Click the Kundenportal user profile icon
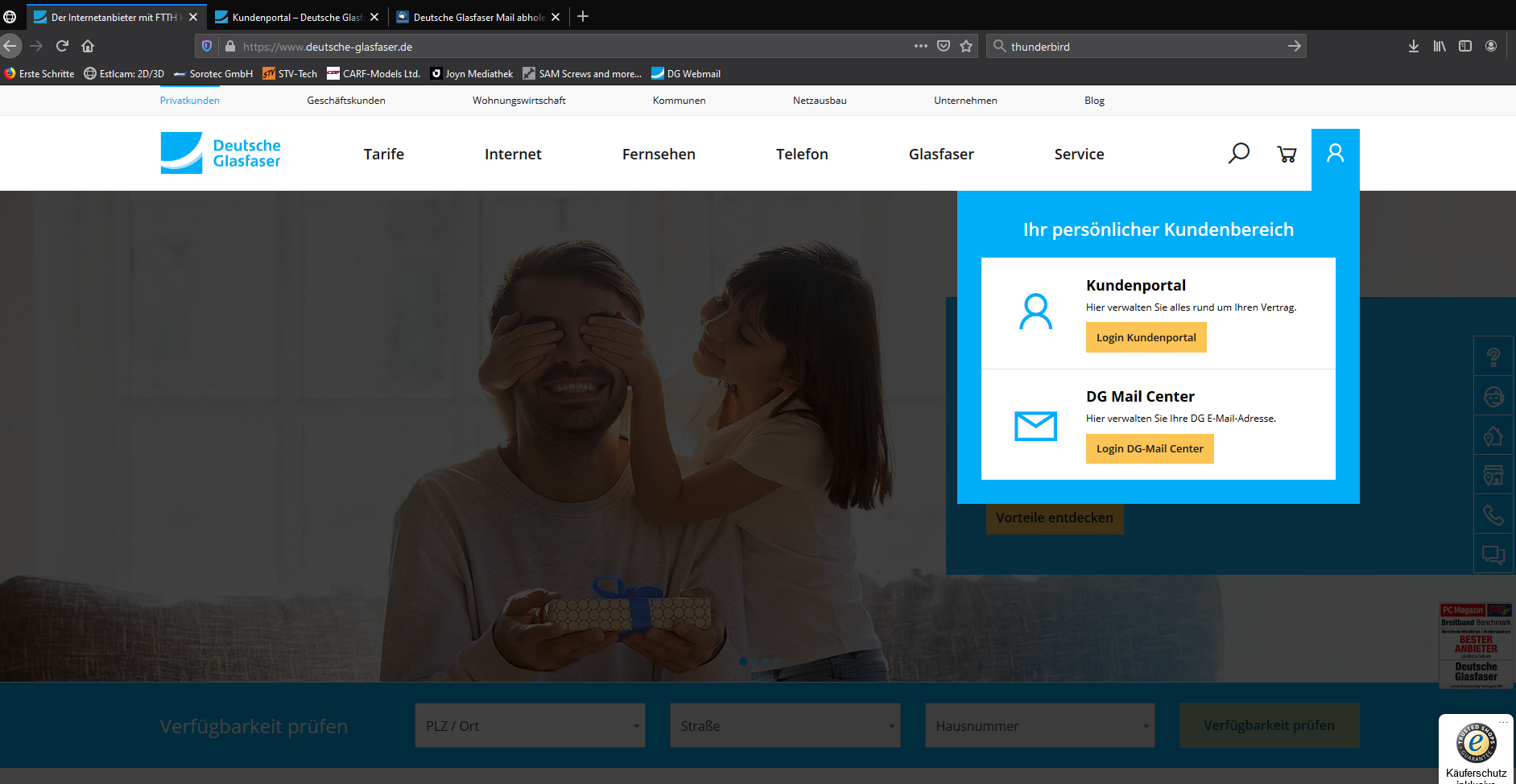Image resolution: width=1516 pixels, height=784 pixels. 1035,312
